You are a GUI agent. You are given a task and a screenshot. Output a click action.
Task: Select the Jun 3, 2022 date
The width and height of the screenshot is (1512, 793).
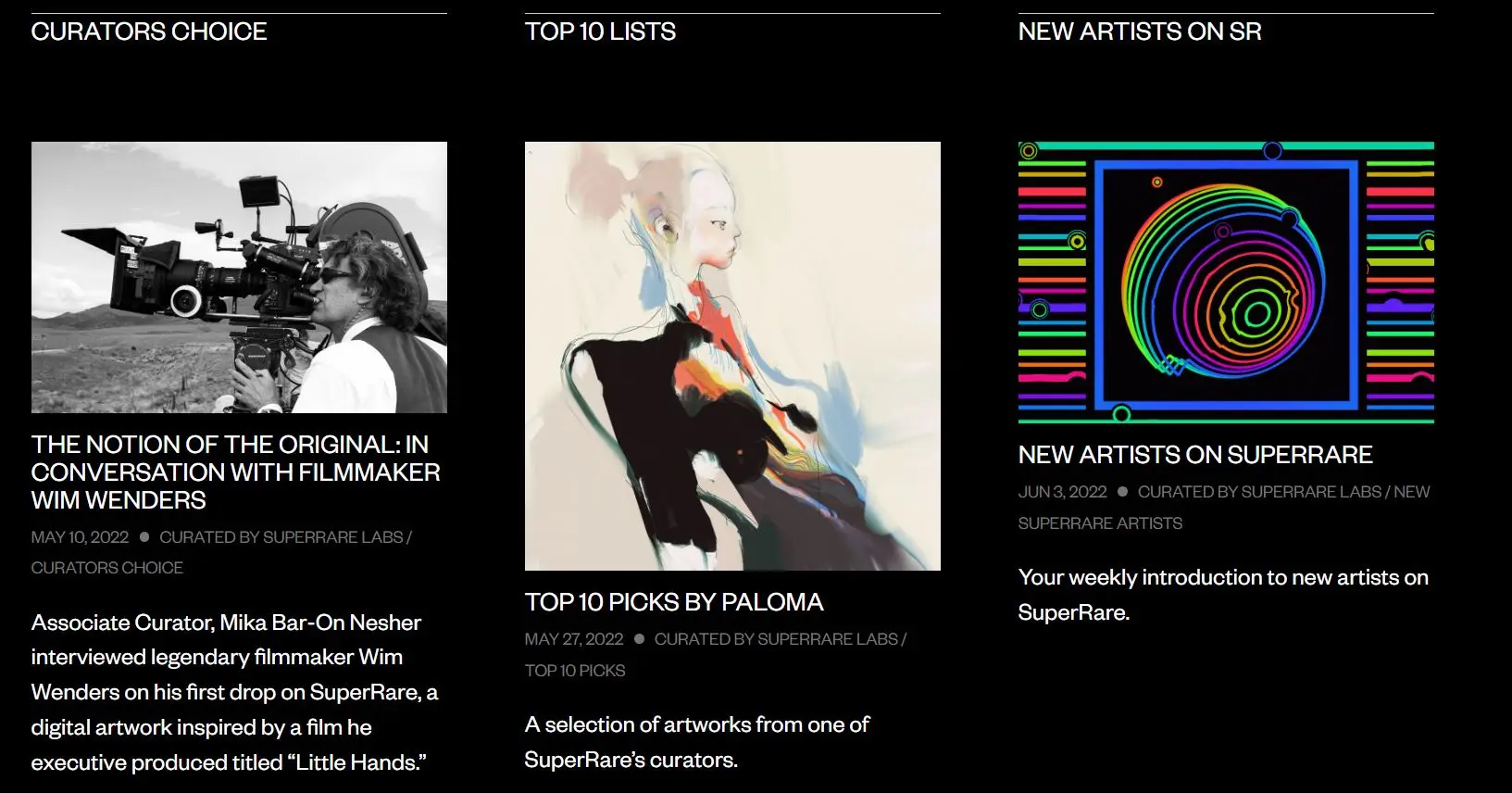tap(1063, 492)
